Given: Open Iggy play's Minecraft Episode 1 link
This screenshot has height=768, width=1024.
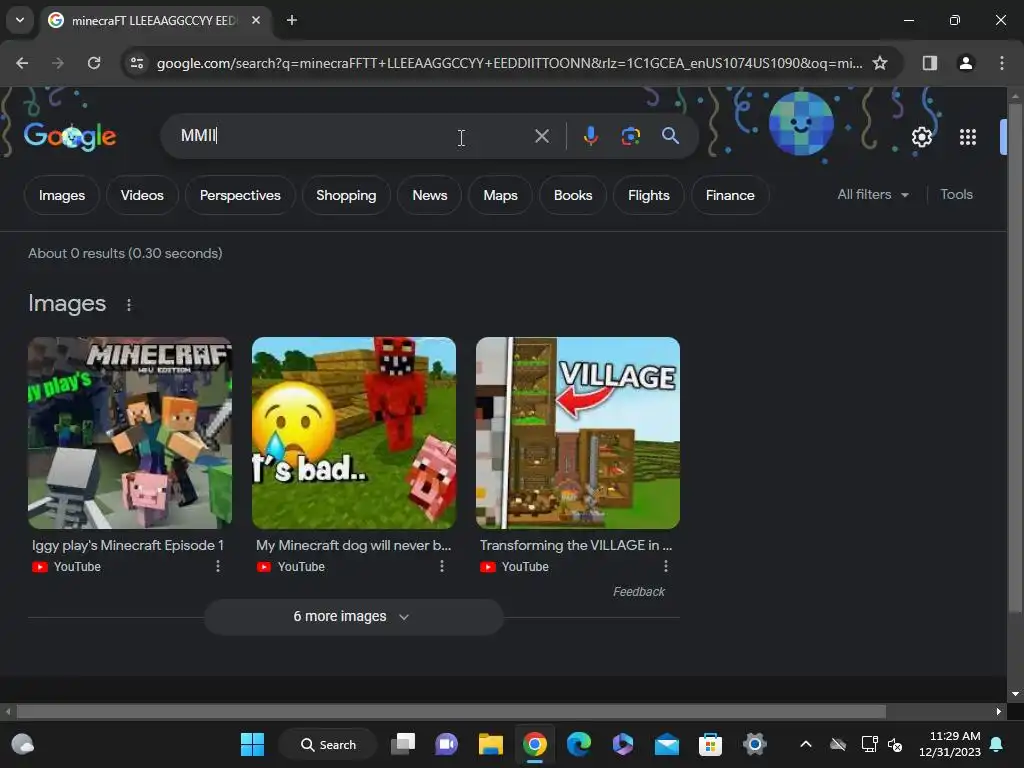Looking at the screenshot, I should click(128, 545).
